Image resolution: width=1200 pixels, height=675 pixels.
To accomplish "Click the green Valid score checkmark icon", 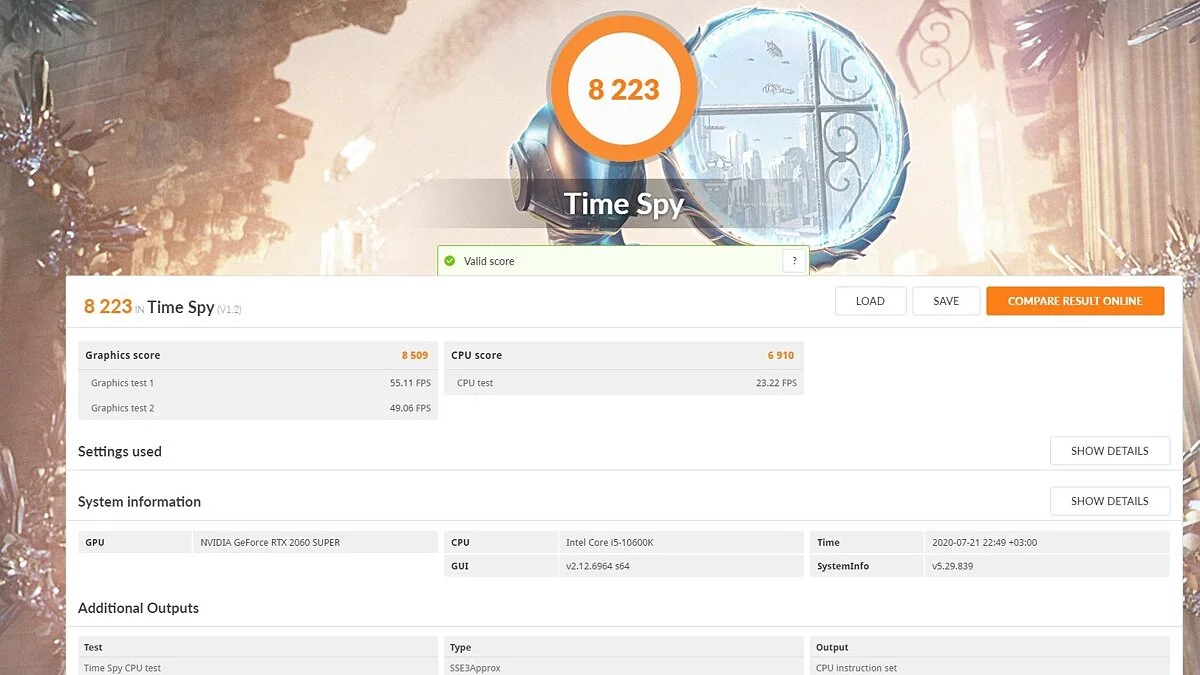I will pyautogui.click(x=450, y=261).
